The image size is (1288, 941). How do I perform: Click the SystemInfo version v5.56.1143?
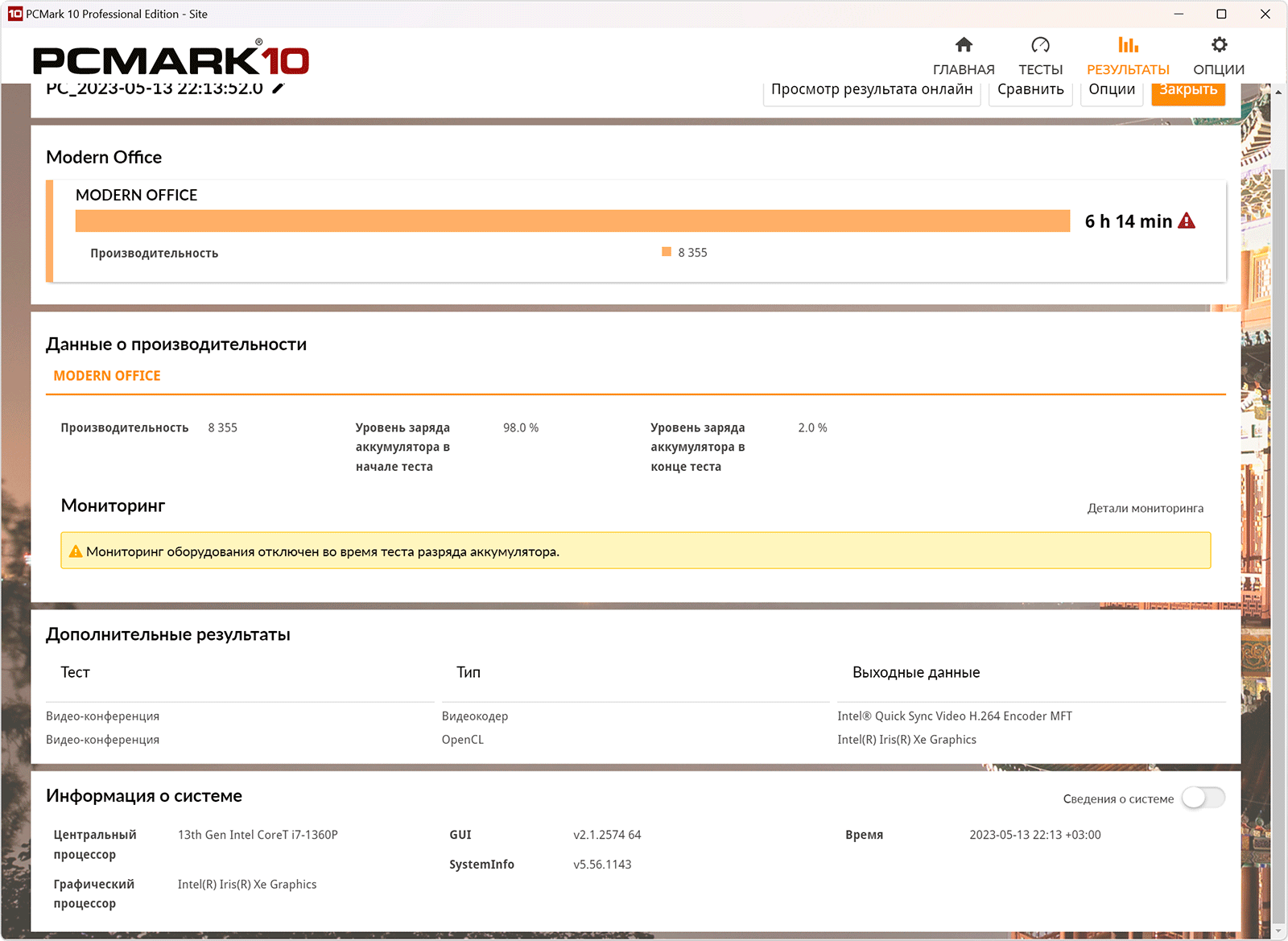(x=602, y=865)
